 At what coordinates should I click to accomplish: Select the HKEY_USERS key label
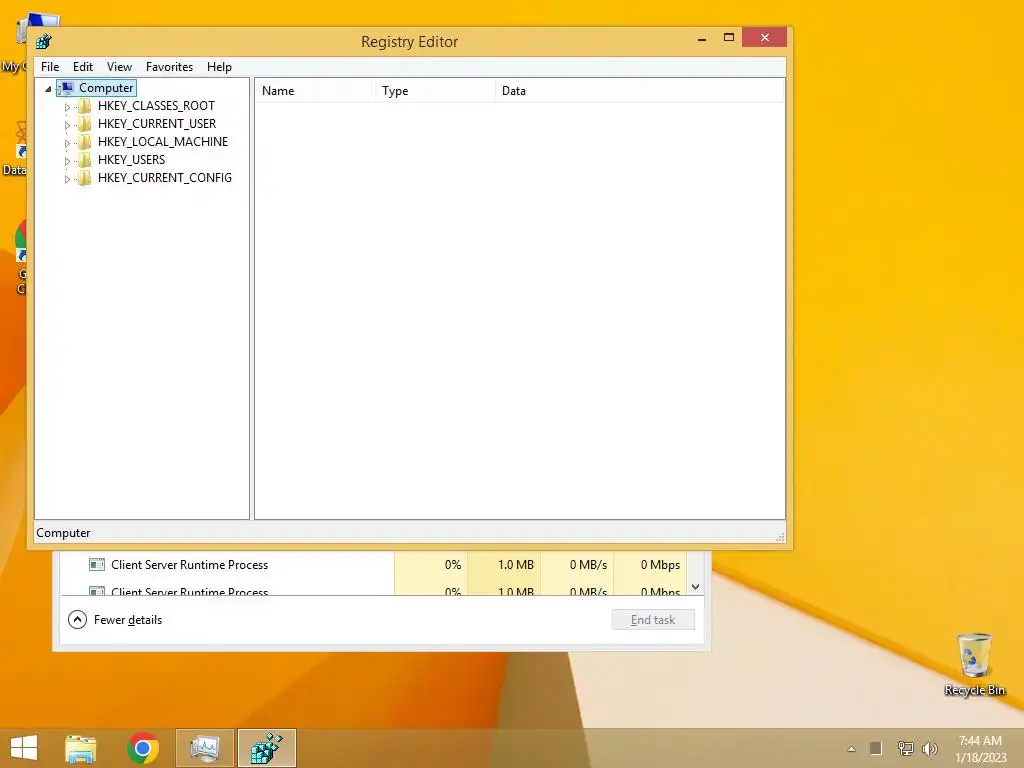(x=131, y=160)
